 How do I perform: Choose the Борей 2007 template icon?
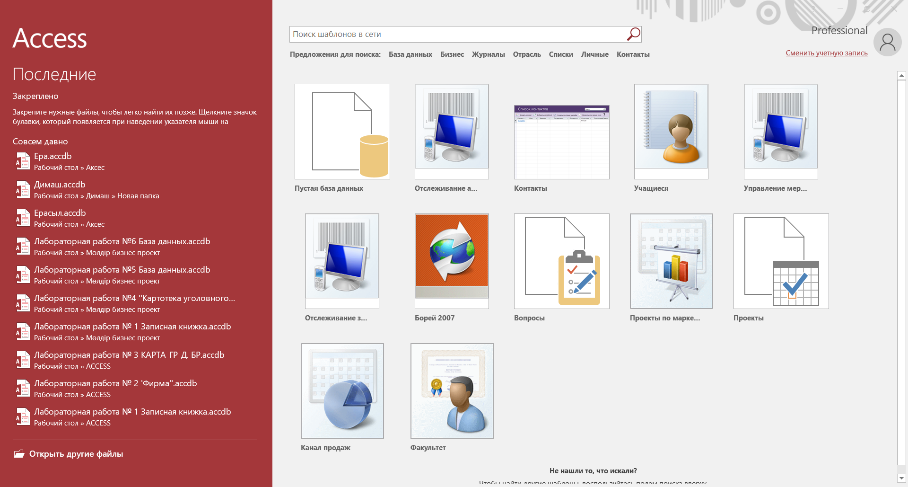click(x=452, y=261)
